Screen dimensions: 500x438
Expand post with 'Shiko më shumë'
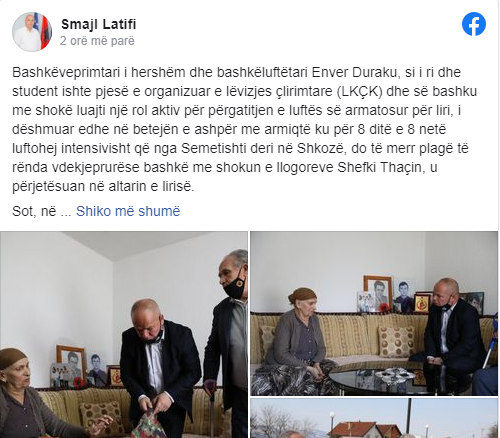(128, 211)
